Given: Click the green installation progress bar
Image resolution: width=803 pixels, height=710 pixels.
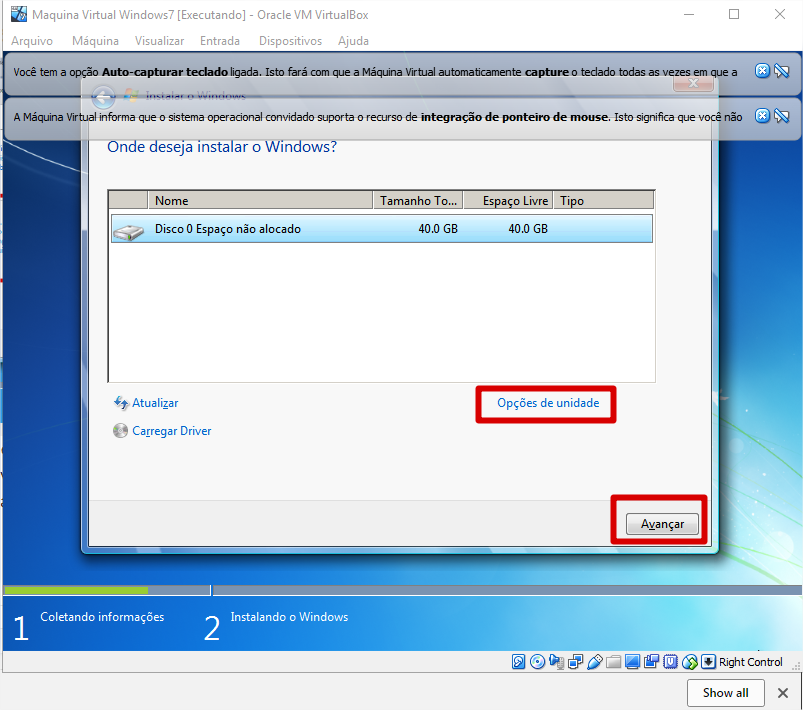Looking at the screenshot, I should pyautogui.click(x=76, y=590).
